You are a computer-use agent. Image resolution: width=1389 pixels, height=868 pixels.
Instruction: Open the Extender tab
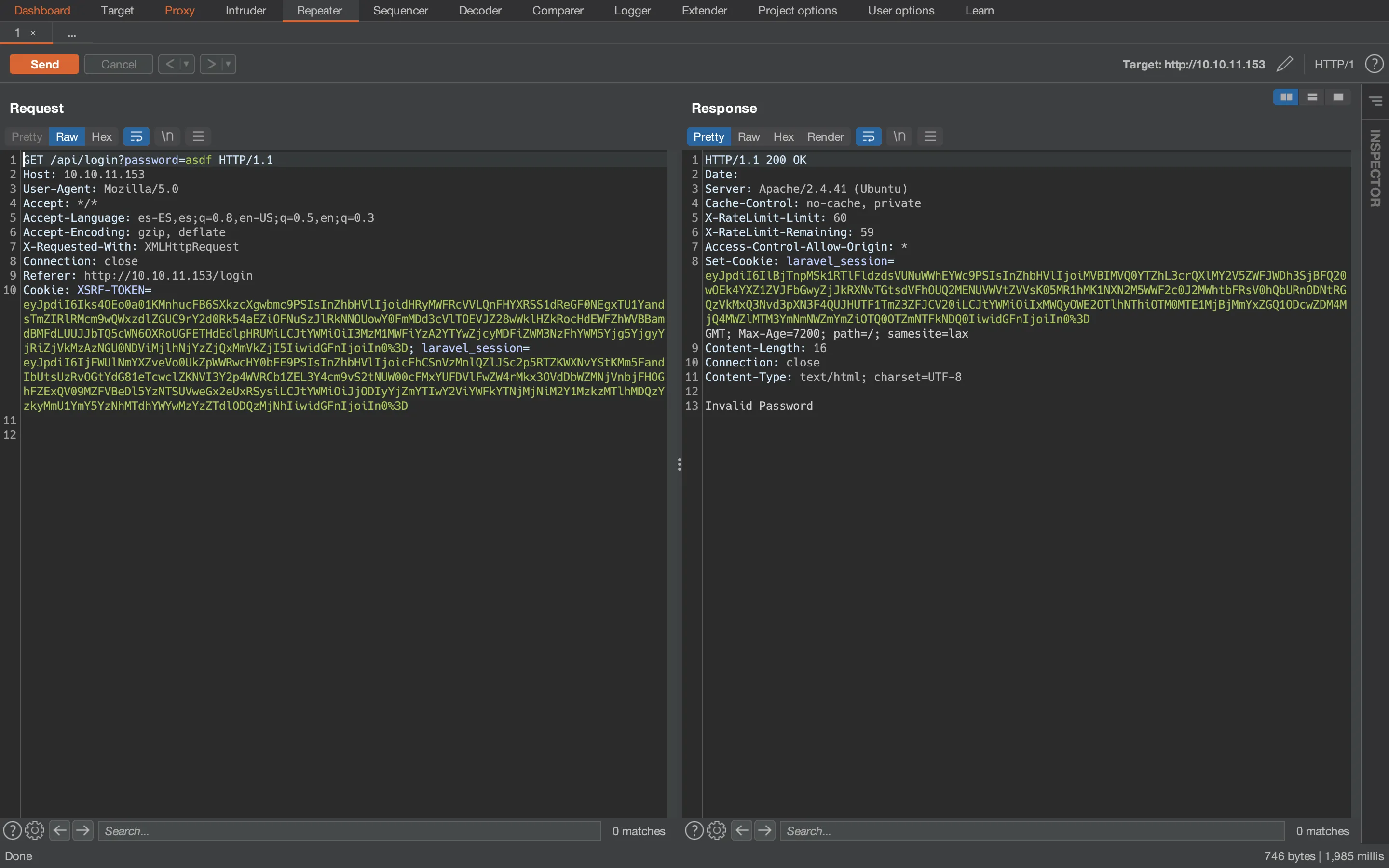click(704, 10)
